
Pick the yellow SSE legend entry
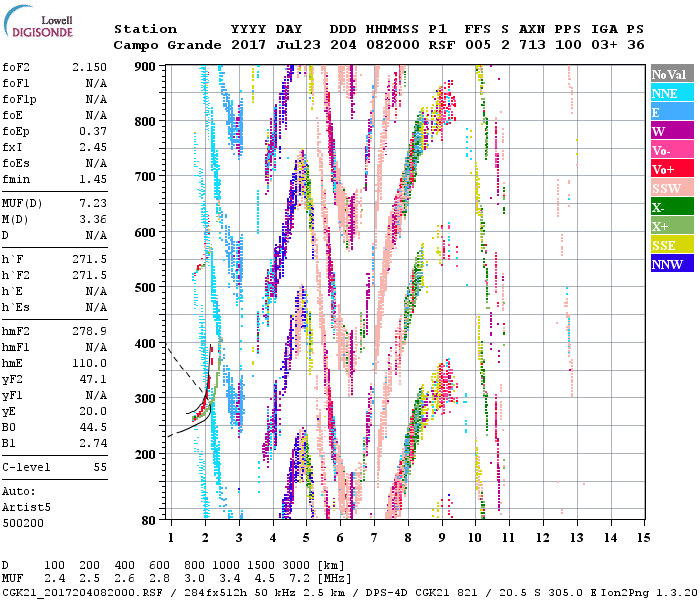tap(672, 245)
